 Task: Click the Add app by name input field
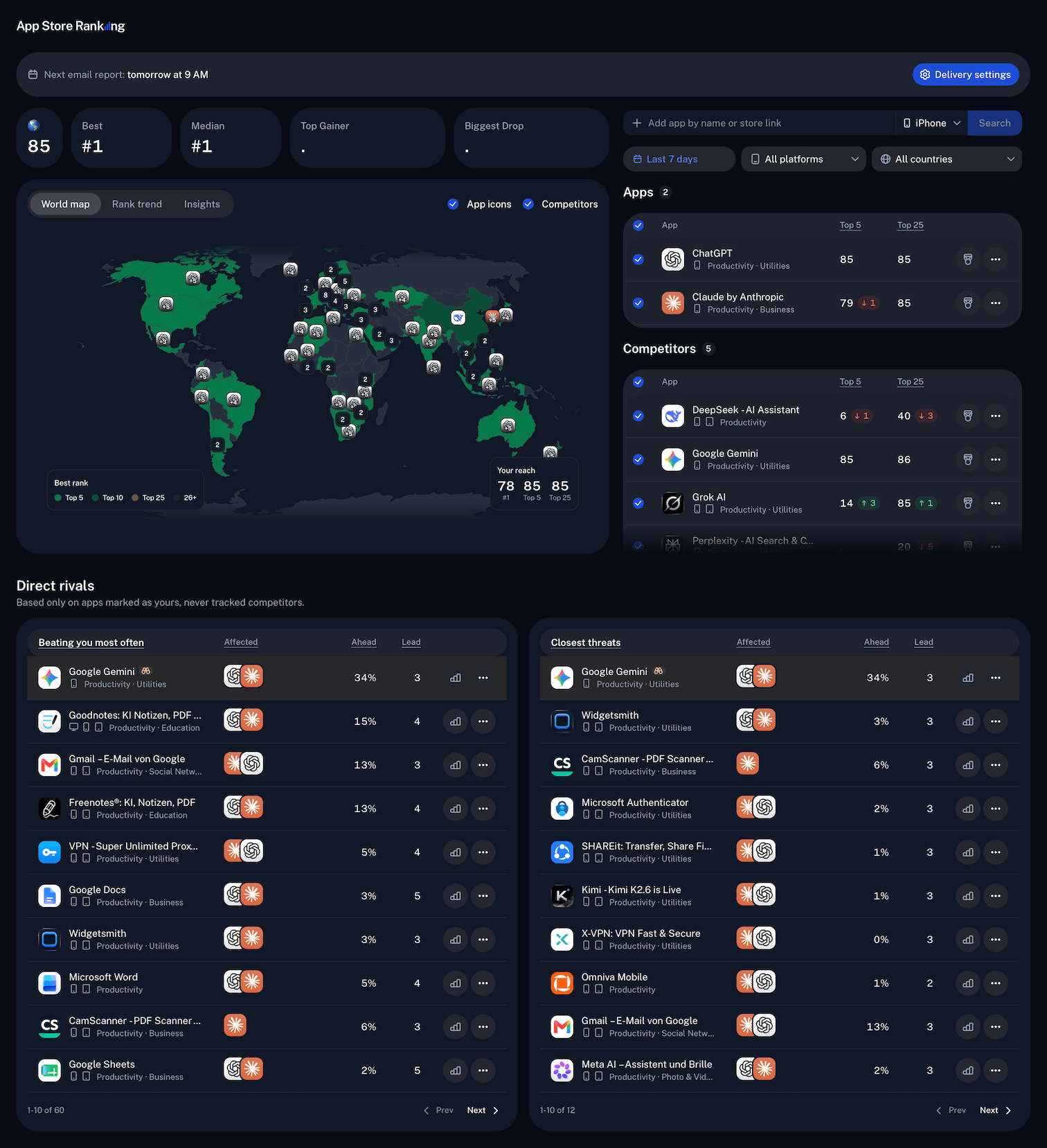[x=759, y=123]
